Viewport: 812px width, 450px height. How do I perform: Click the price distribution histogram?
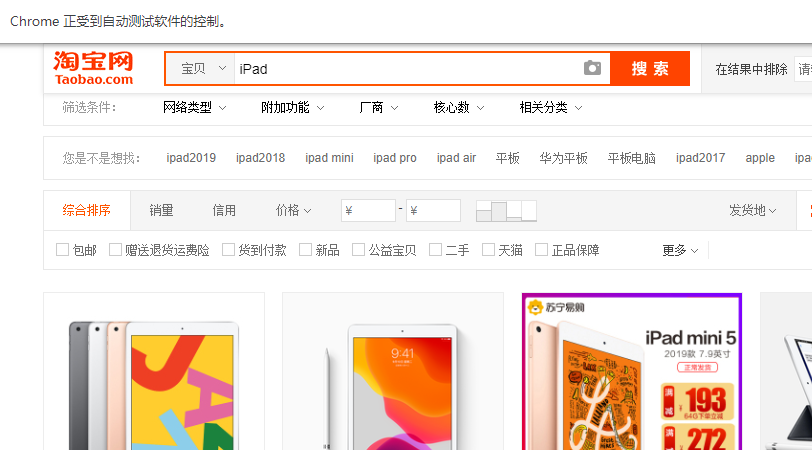click(506, 211)
